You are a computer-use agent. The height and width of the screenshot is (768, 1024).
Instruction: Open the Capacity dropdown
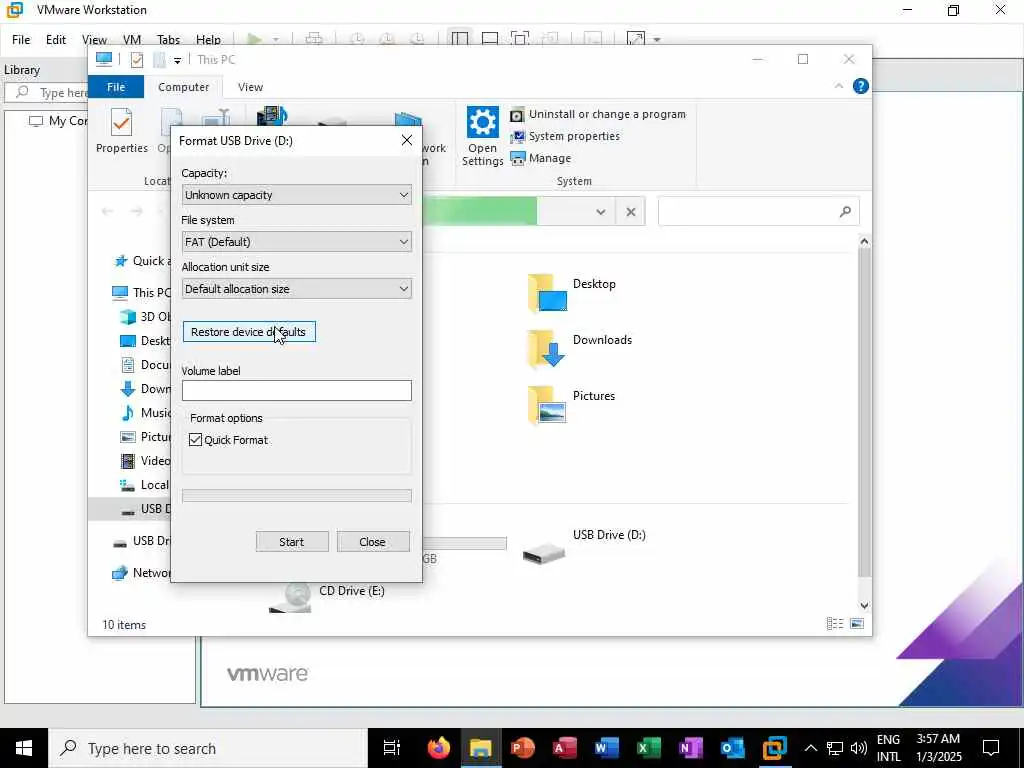[x=296, y=195]
